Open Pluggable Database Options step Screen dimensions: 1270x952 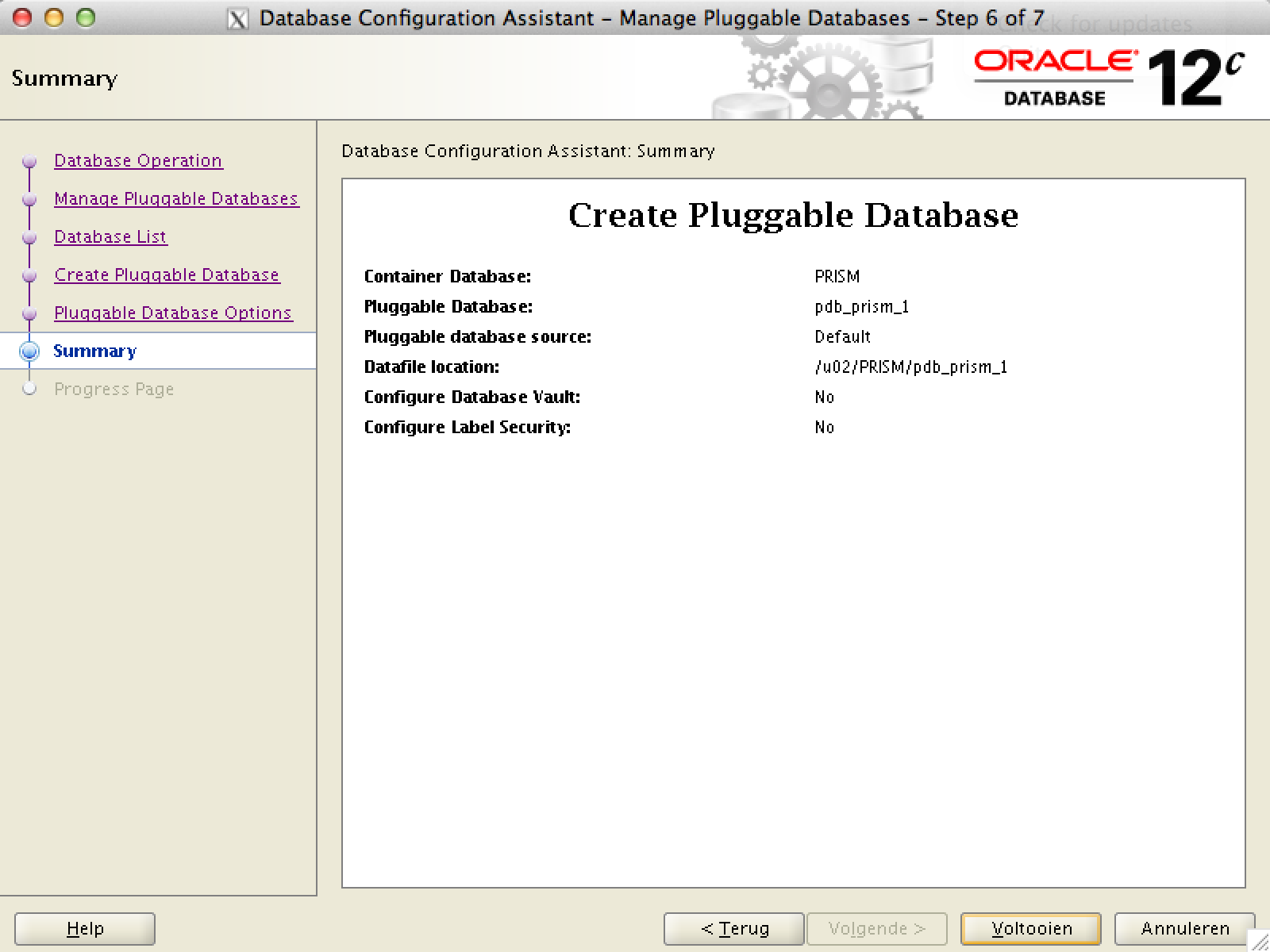point(173,313)
